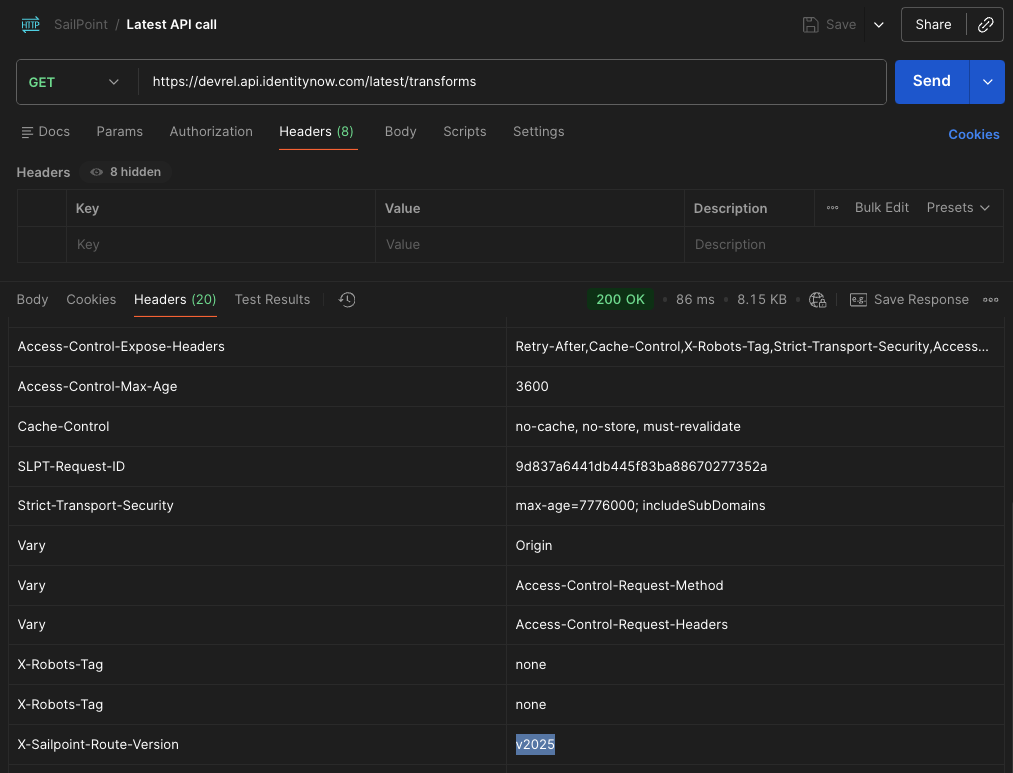This screenshot has height=773, width=1013.
Task: Open the Docs page icon
Action: 28,132
